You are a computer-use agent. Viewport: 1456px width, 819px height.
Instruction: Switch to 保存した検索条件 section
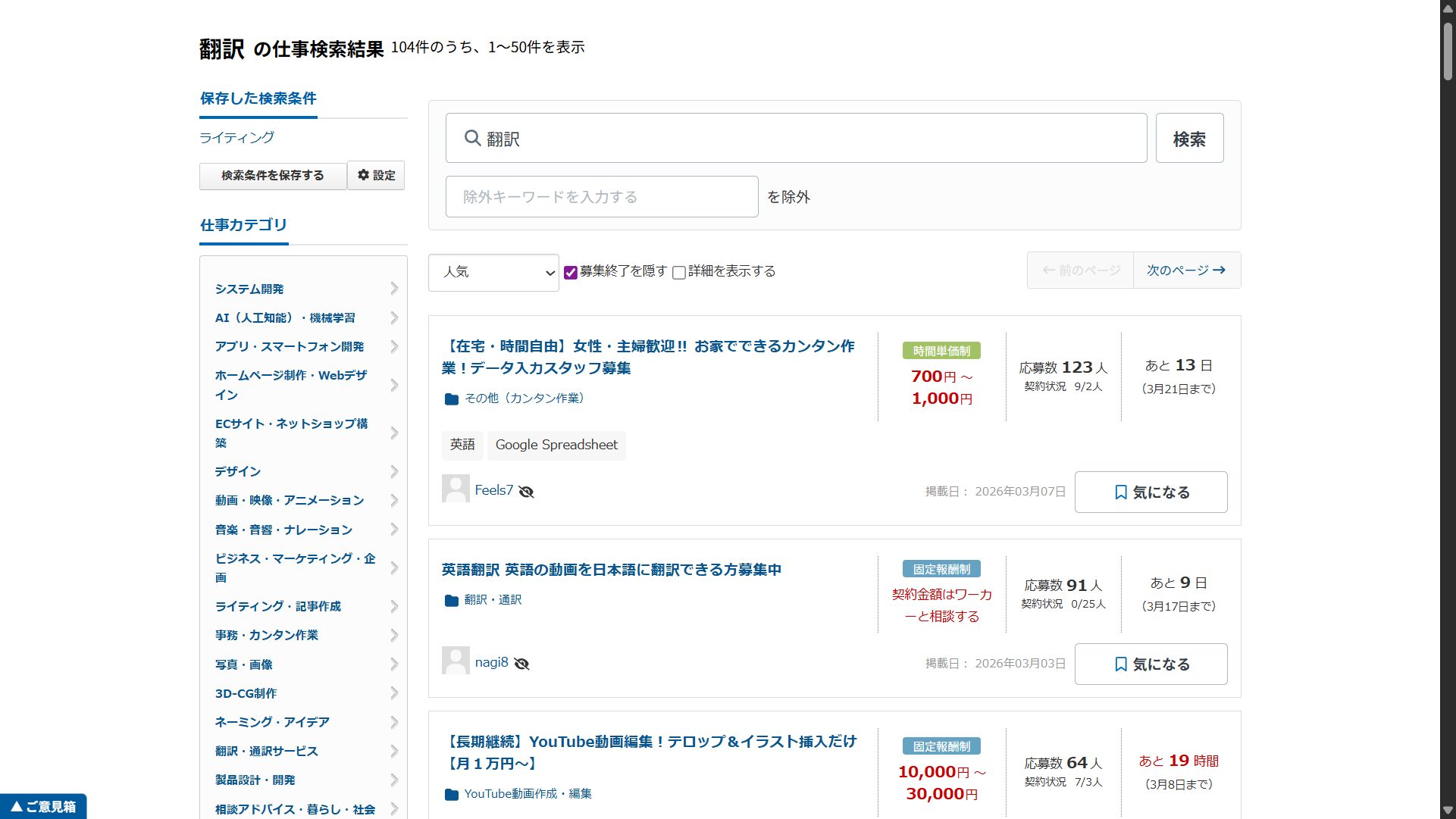[x=258, y=98]
